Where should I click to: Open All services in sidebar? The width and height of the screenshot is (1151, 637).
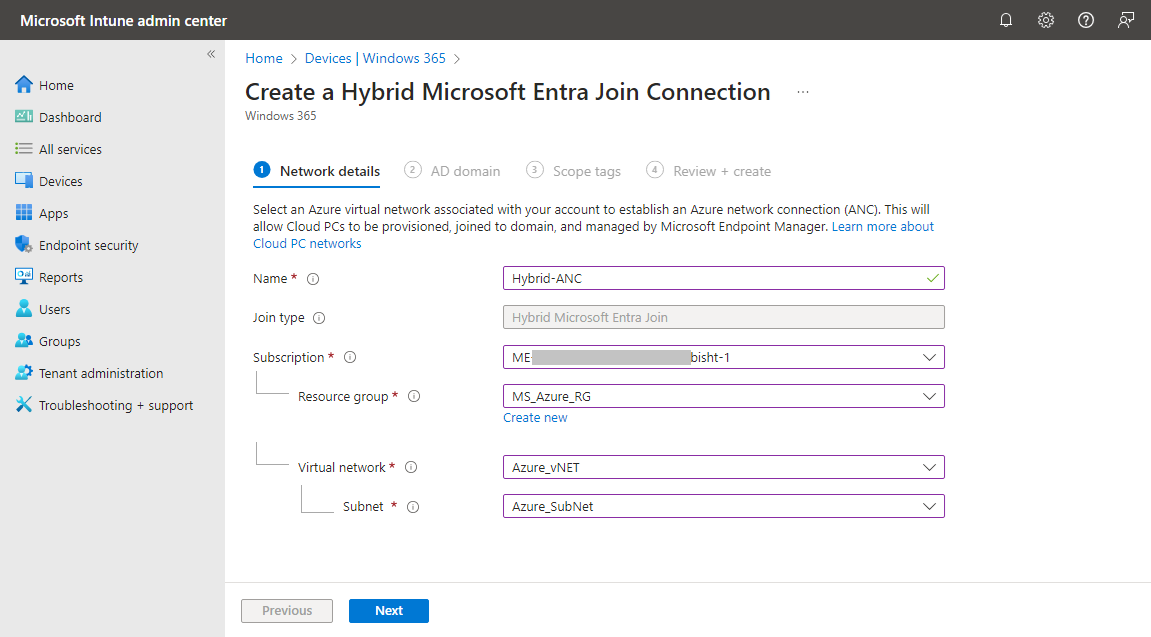point(70,149)
